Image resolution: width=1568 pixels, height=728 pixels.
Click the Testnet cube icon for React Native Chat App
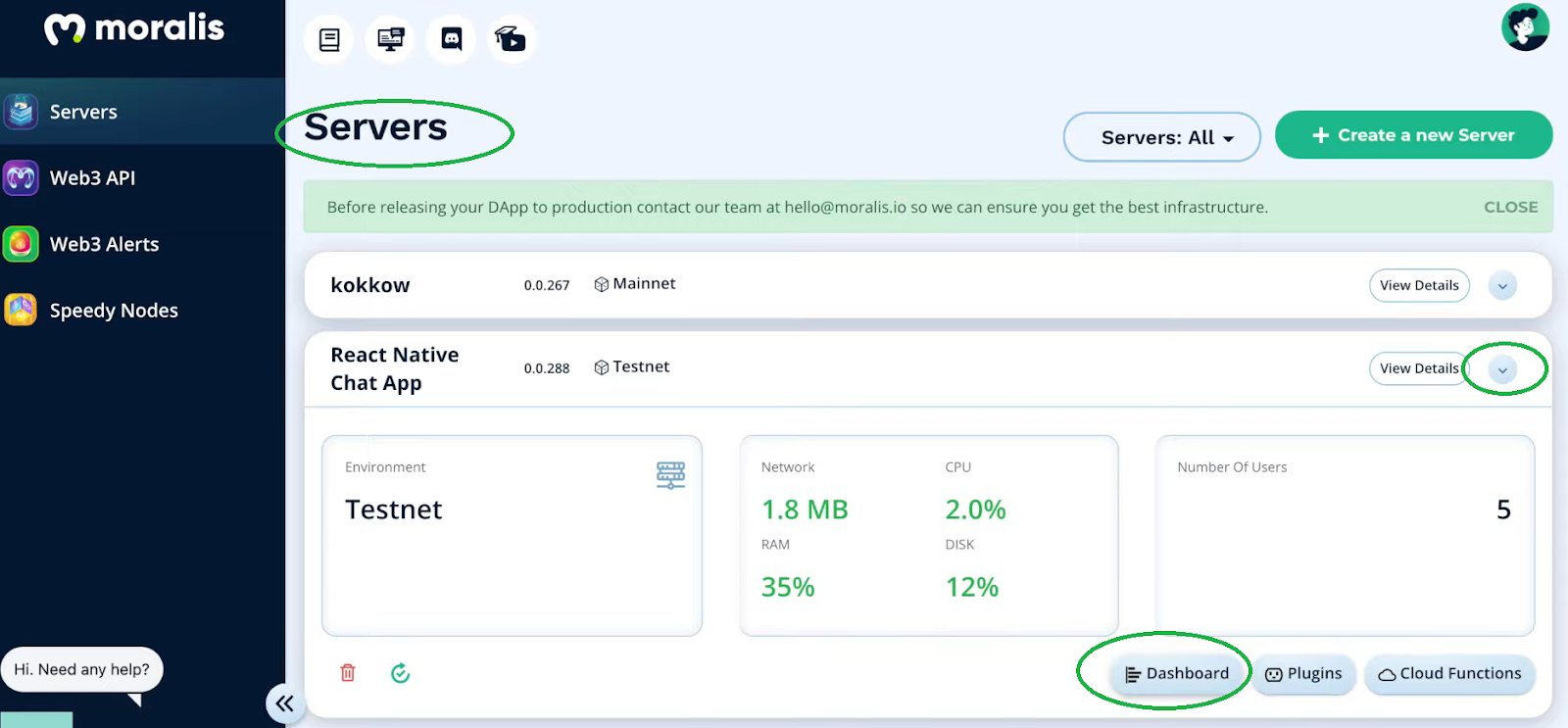[x=602, y=367]
